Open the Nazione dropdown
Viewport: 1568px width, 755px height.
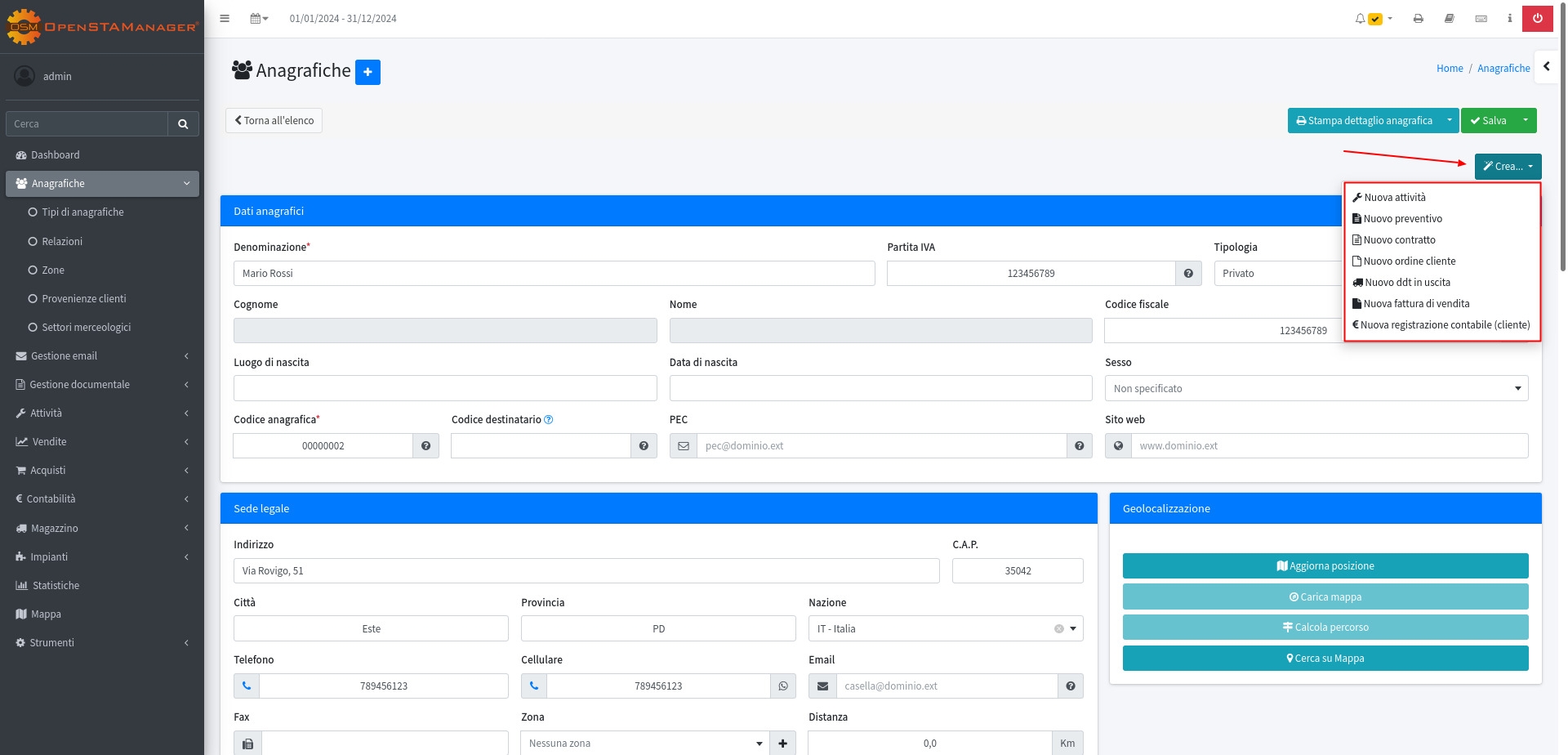point(945,628)
